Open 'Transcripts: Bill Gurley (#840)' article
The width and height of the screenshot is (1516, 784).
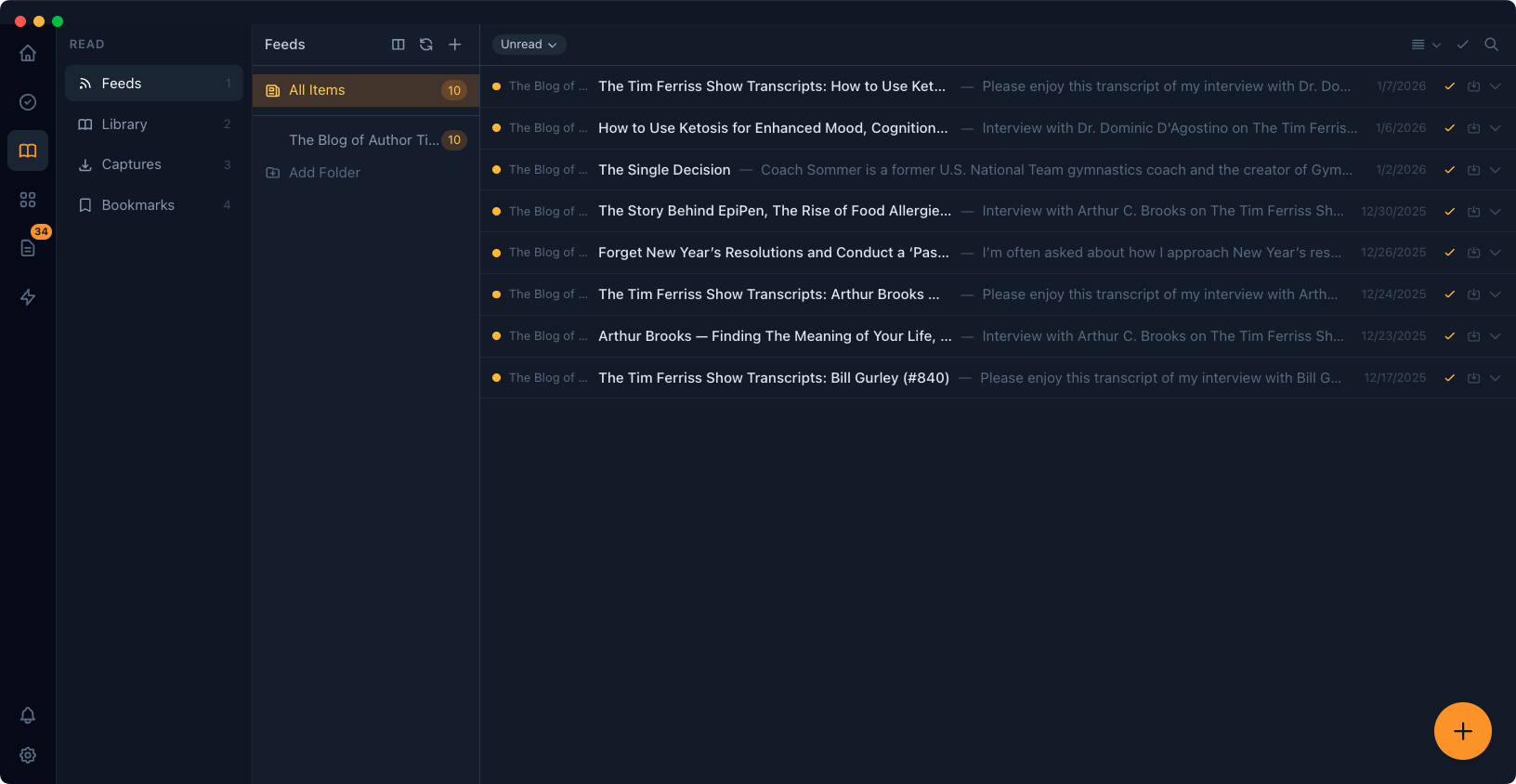pyautogui.click(x=774, y=378)
